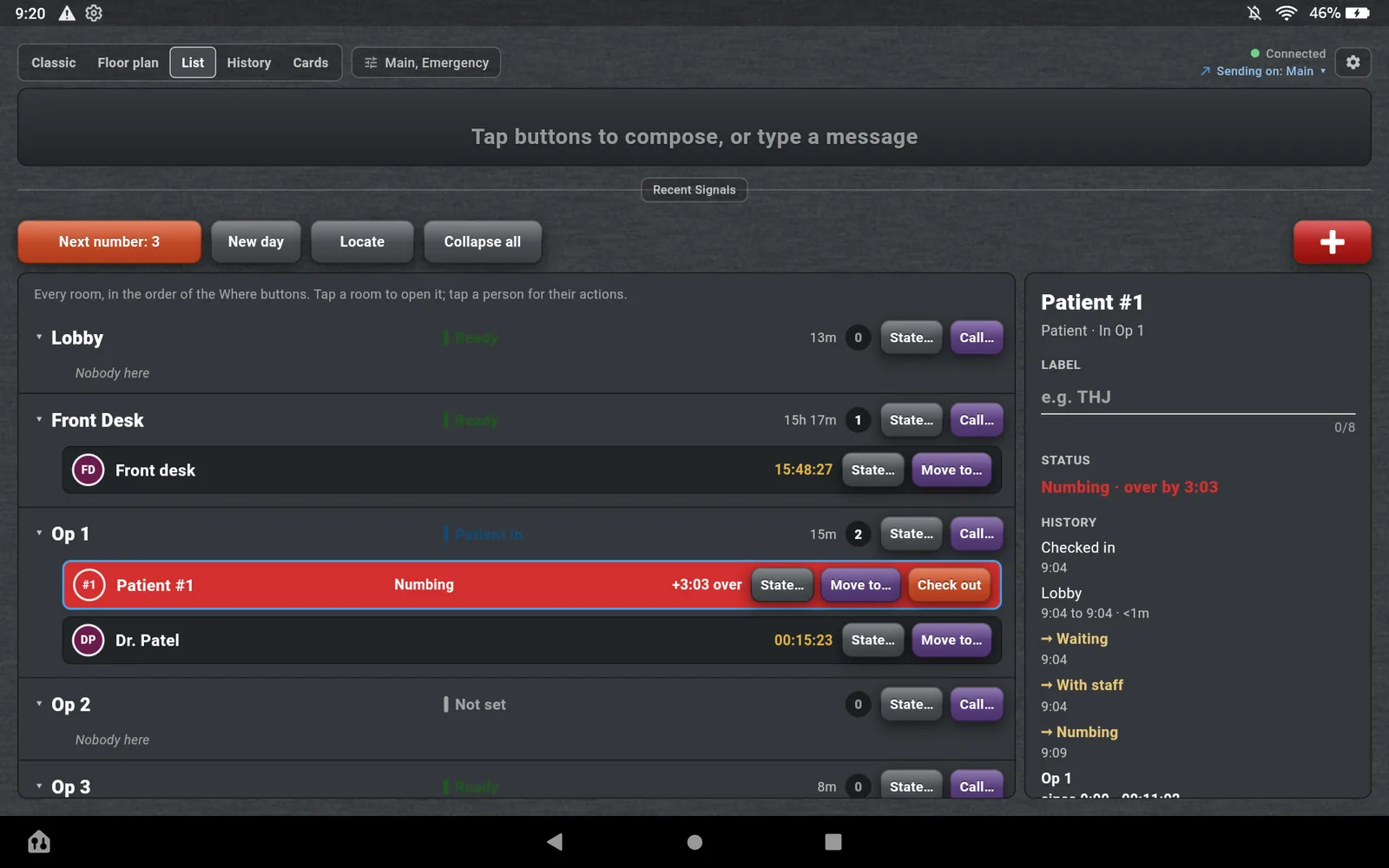Switch to the Cards view tab

point(310,62)
